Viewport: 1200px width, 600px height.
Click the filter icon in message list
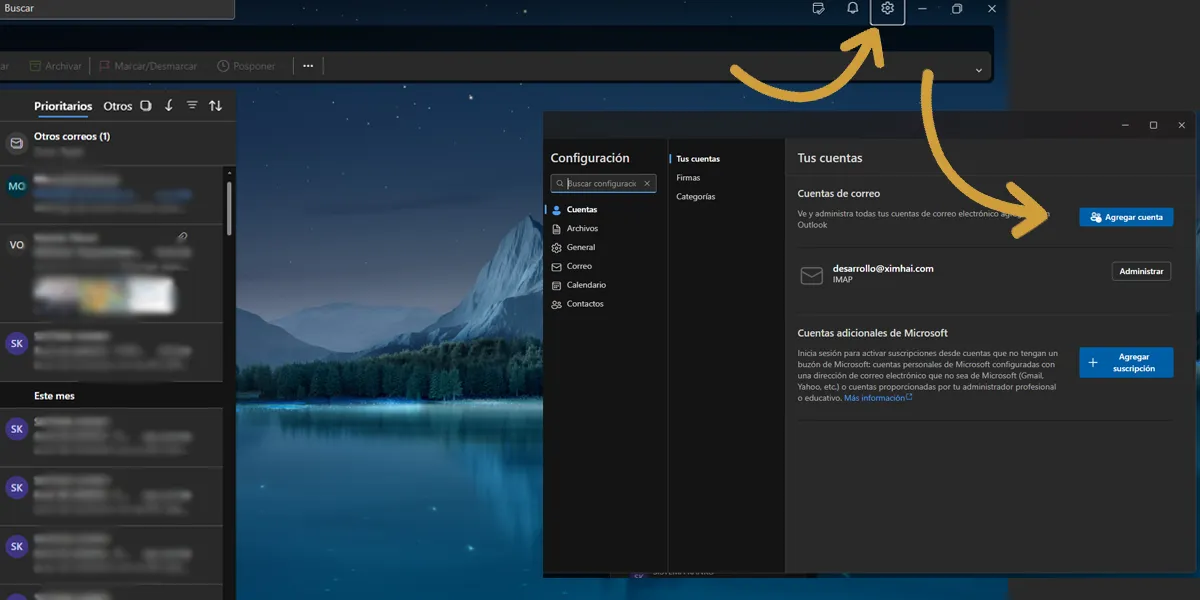(192, 106)
